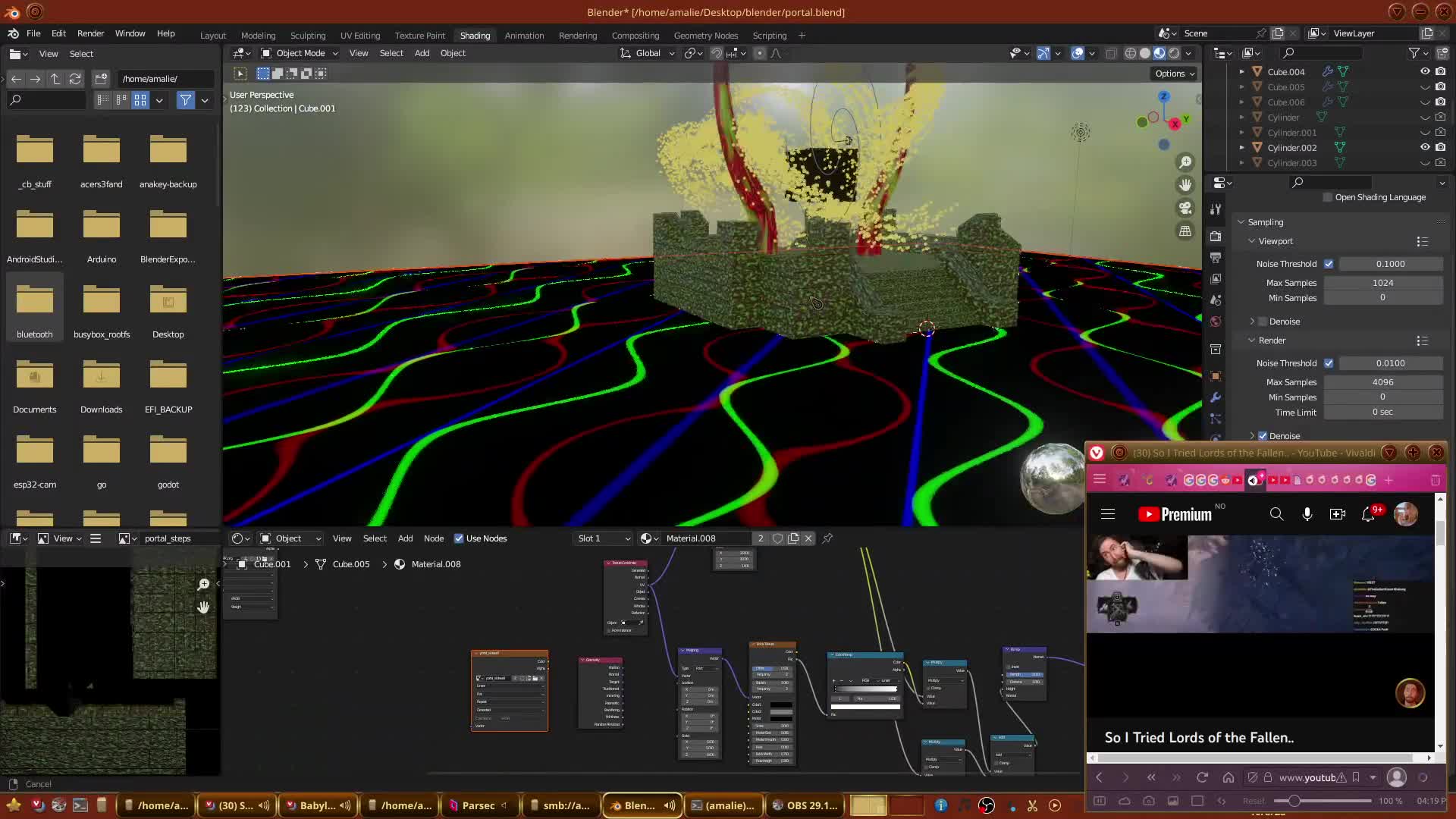Viewport: 1456px width, 819px height.
Task: Click the refresh icon in file browser
Action: pos(75,79)
